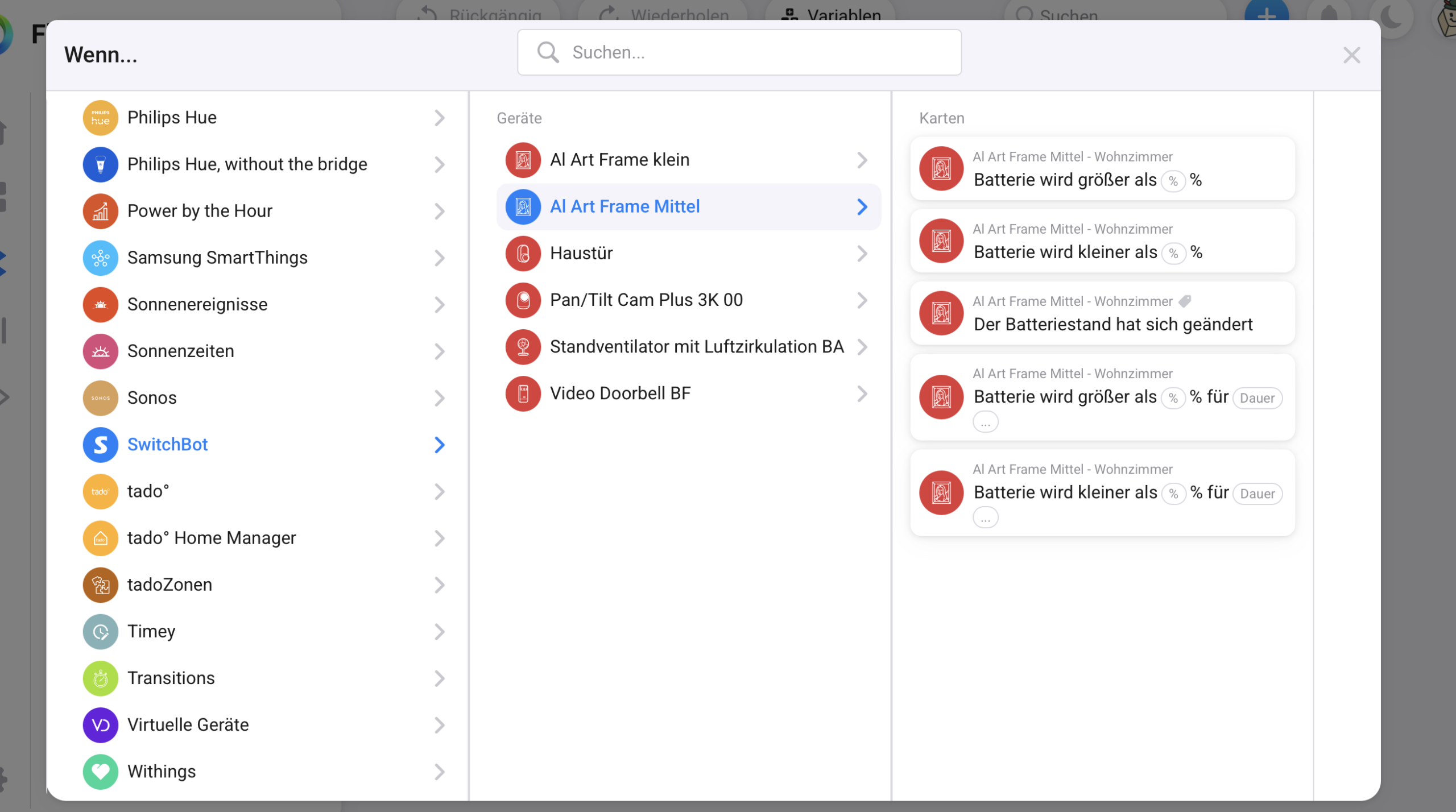
Task: Click the tadoZonen puzzle icon
Action: (x=101, y=585)
